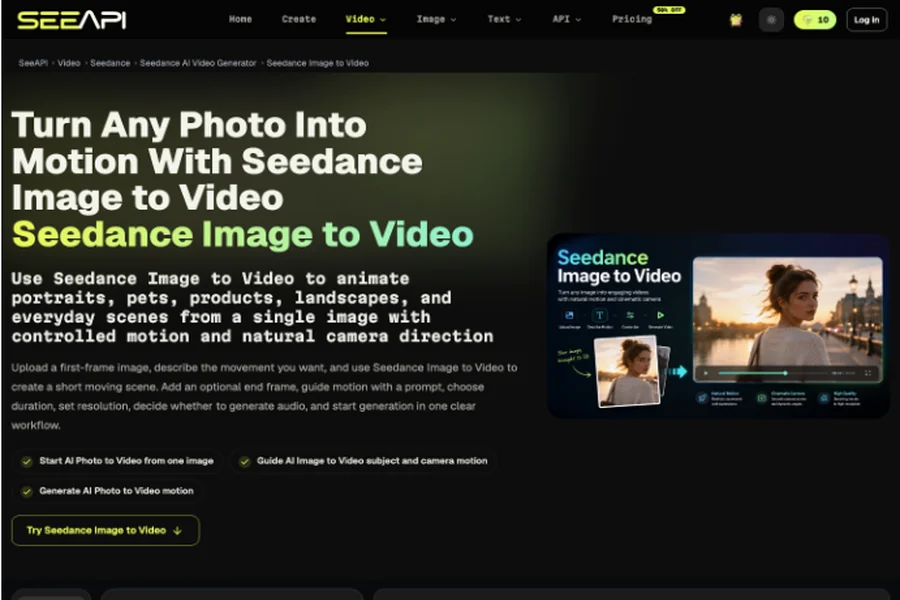900x600 pixels.
Task: Toggle the light/dark theme sun button
Action: click(x=771, y=20)
